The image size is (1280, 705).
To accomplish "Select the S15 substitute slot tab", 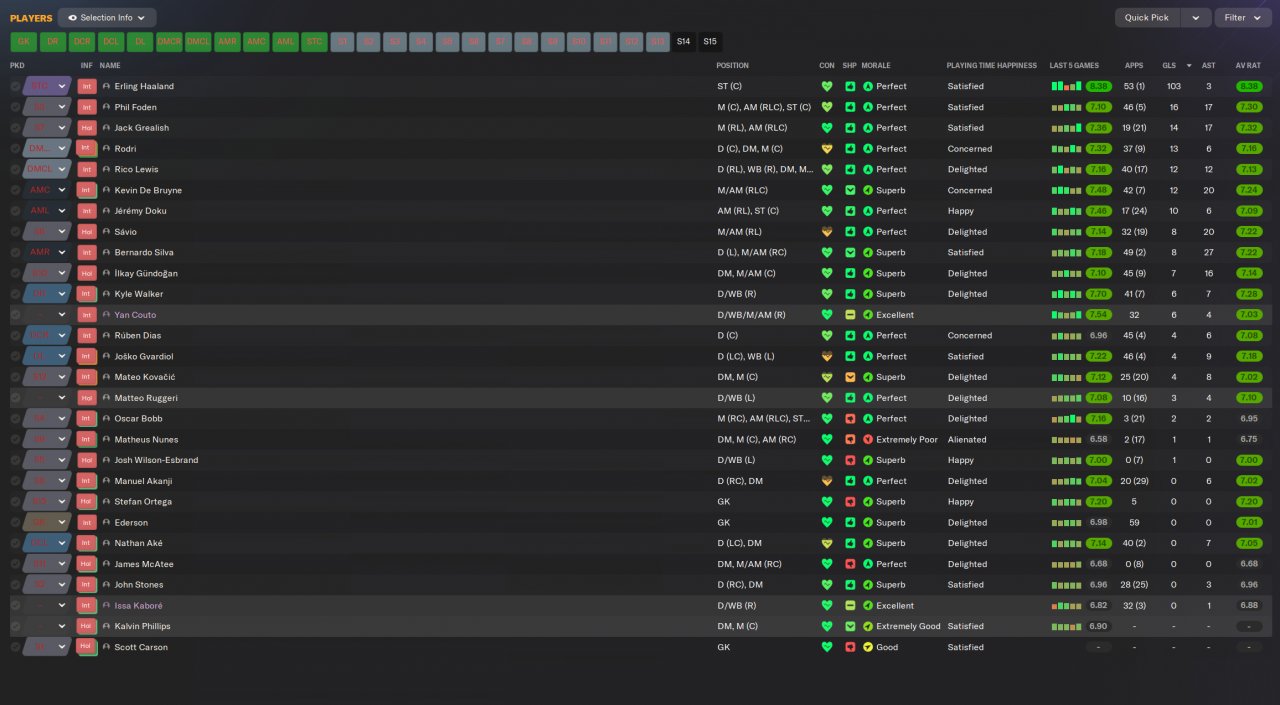I will pos(710,42).
